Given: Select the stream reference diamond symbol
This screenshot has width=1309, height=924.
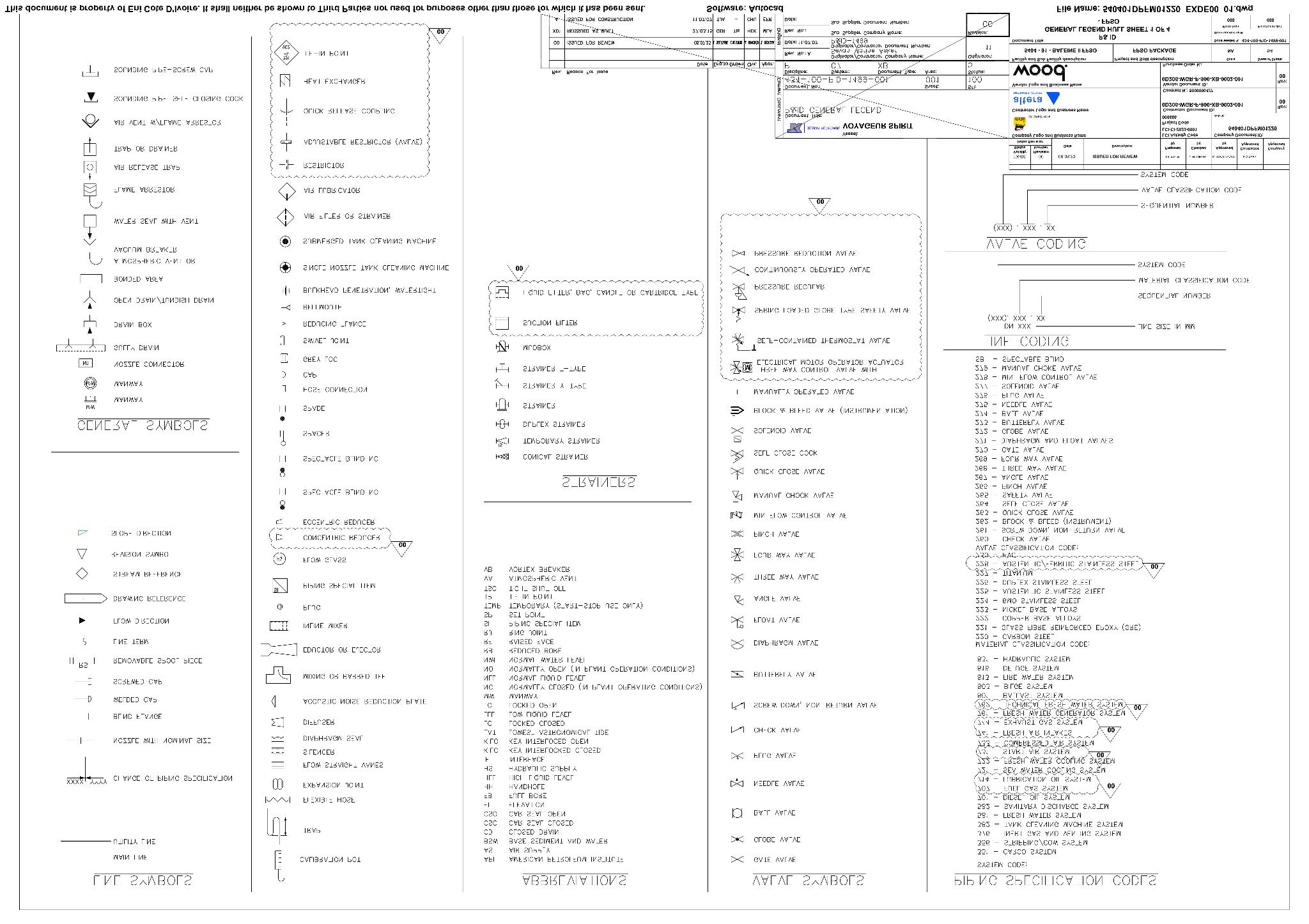Looking at the screenshot, I should pyautogui.click(x=82, y=574).
